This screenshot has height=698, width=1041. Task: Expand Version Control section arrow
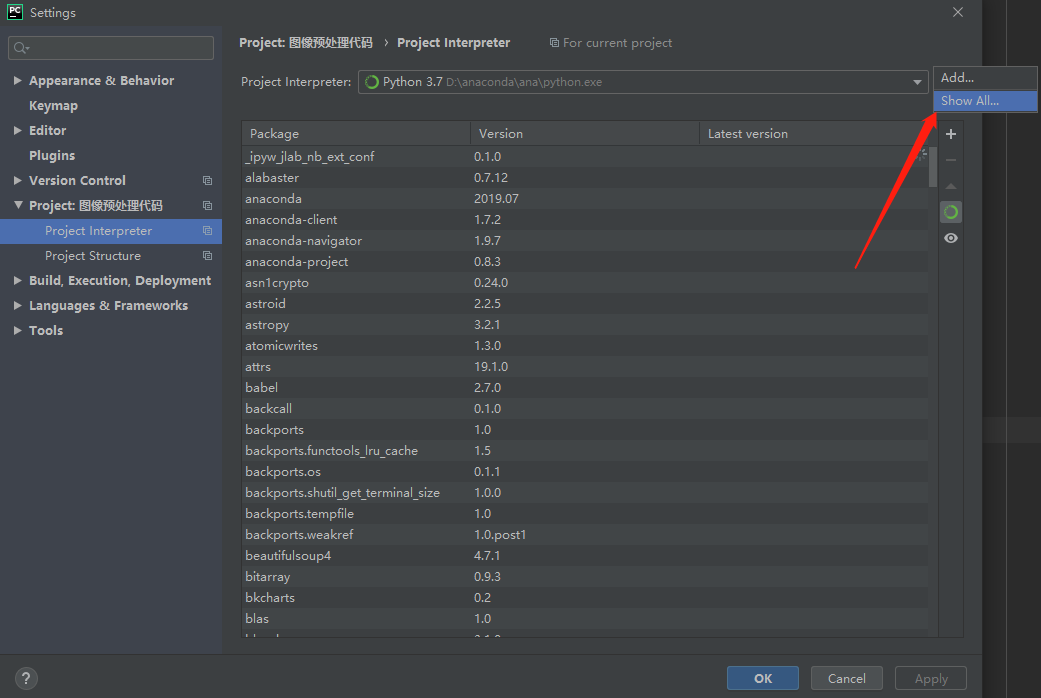pos(18,180)
